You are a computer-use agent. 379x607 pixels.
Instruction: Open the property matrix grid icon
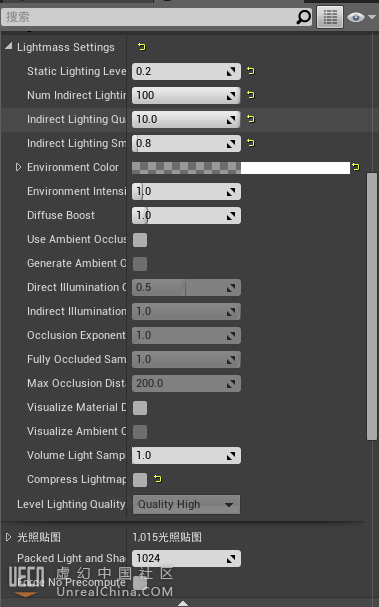[330, 17]
